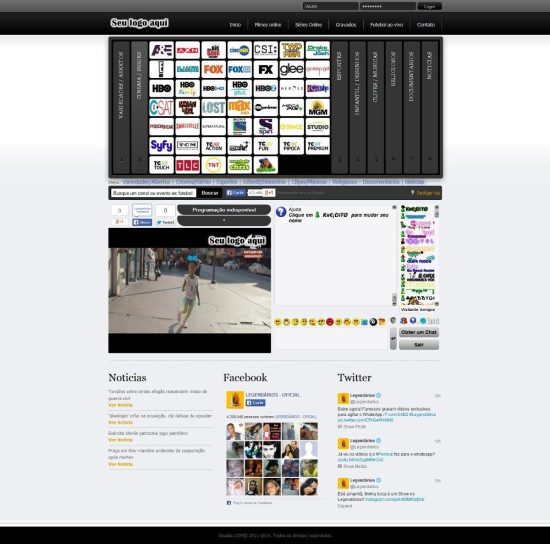550x544 pixels.
Task: Open the FOX channel logo tile
Action: tap(213, 69)
